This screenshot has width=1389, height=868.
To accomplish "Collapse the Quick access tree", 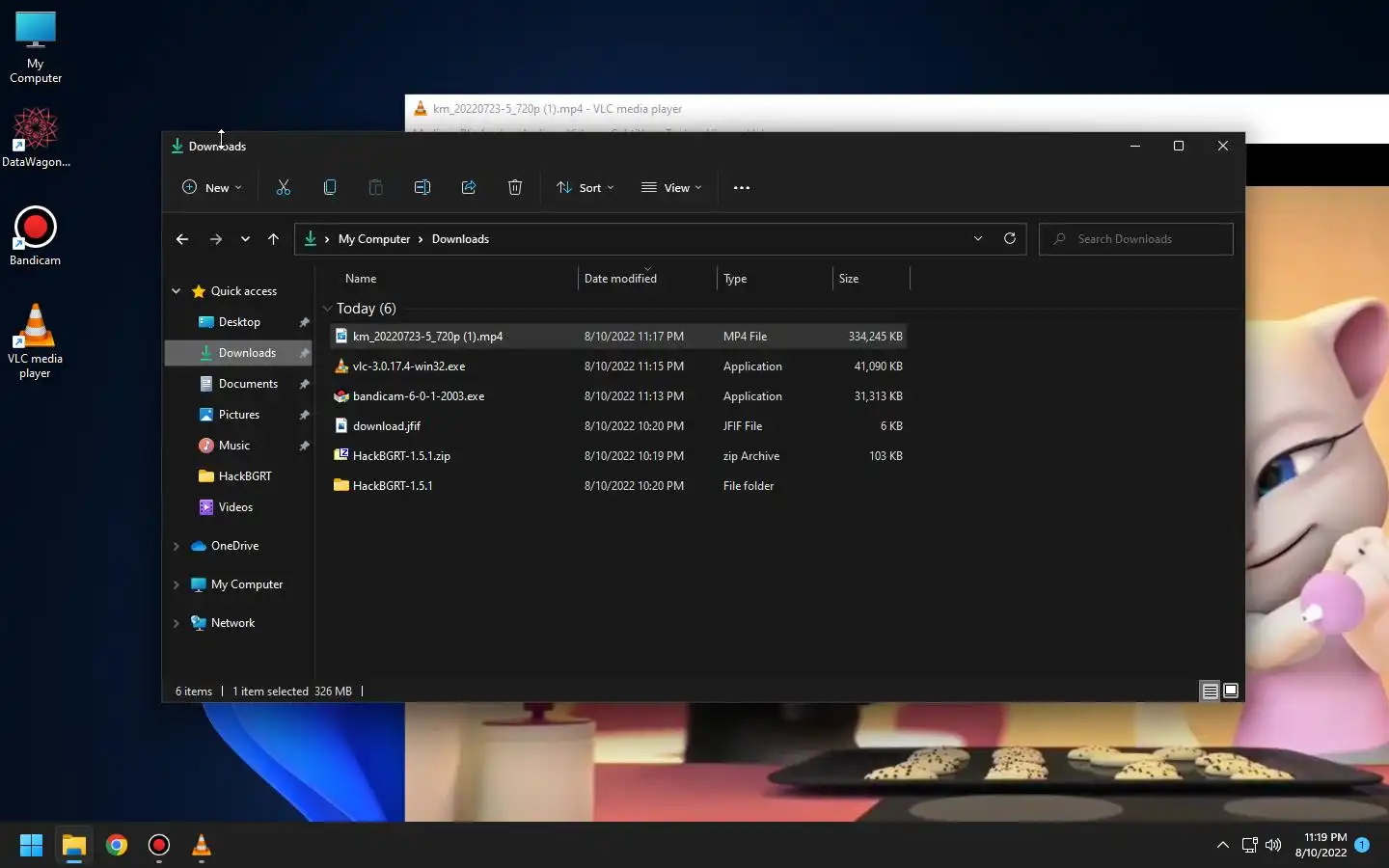I will click(x=176, y=291).
